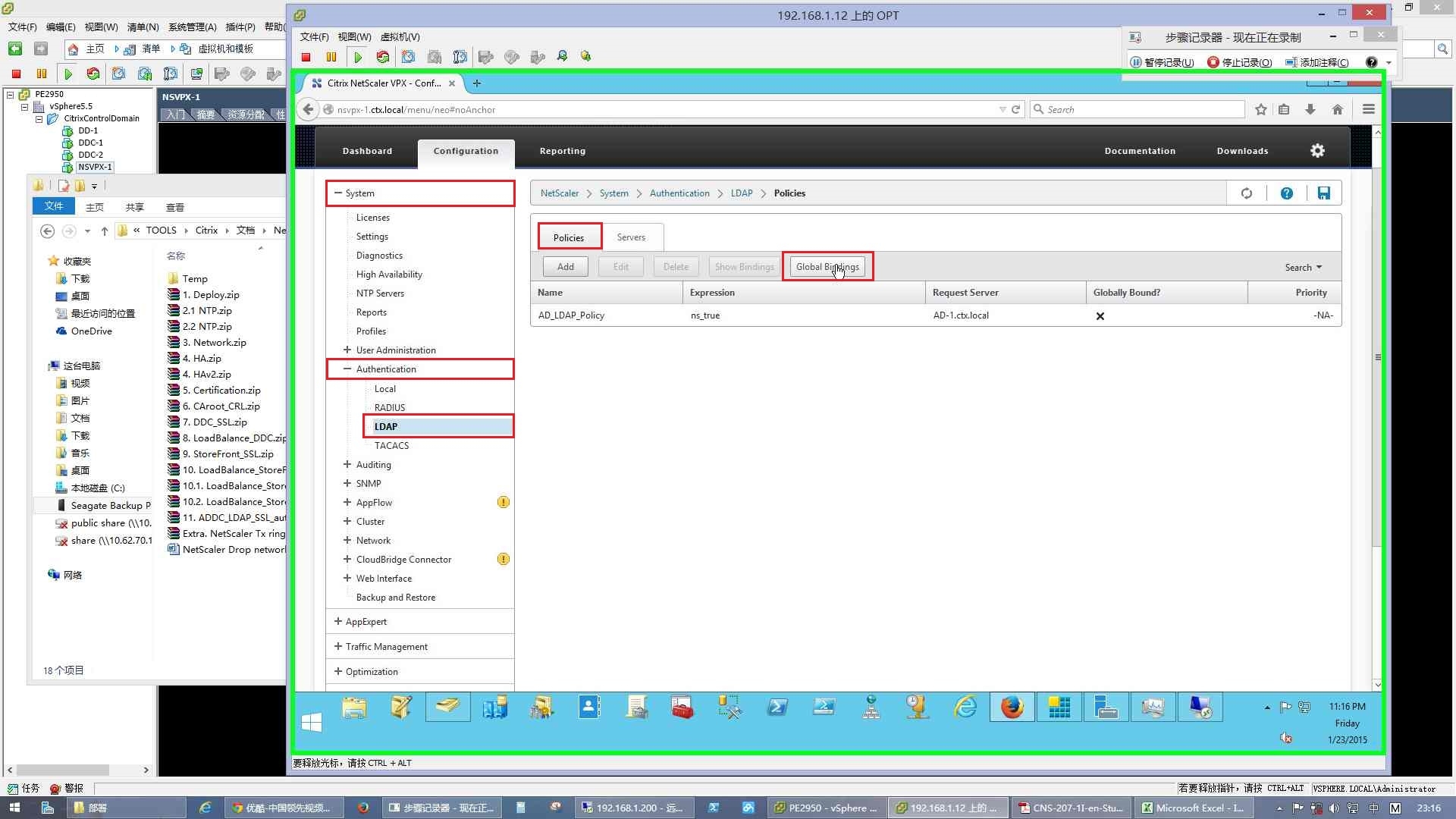Reload the page in Firefox
Image resolution: width=1456 pixels, height=819 pixels.
tap(1015, 109)
